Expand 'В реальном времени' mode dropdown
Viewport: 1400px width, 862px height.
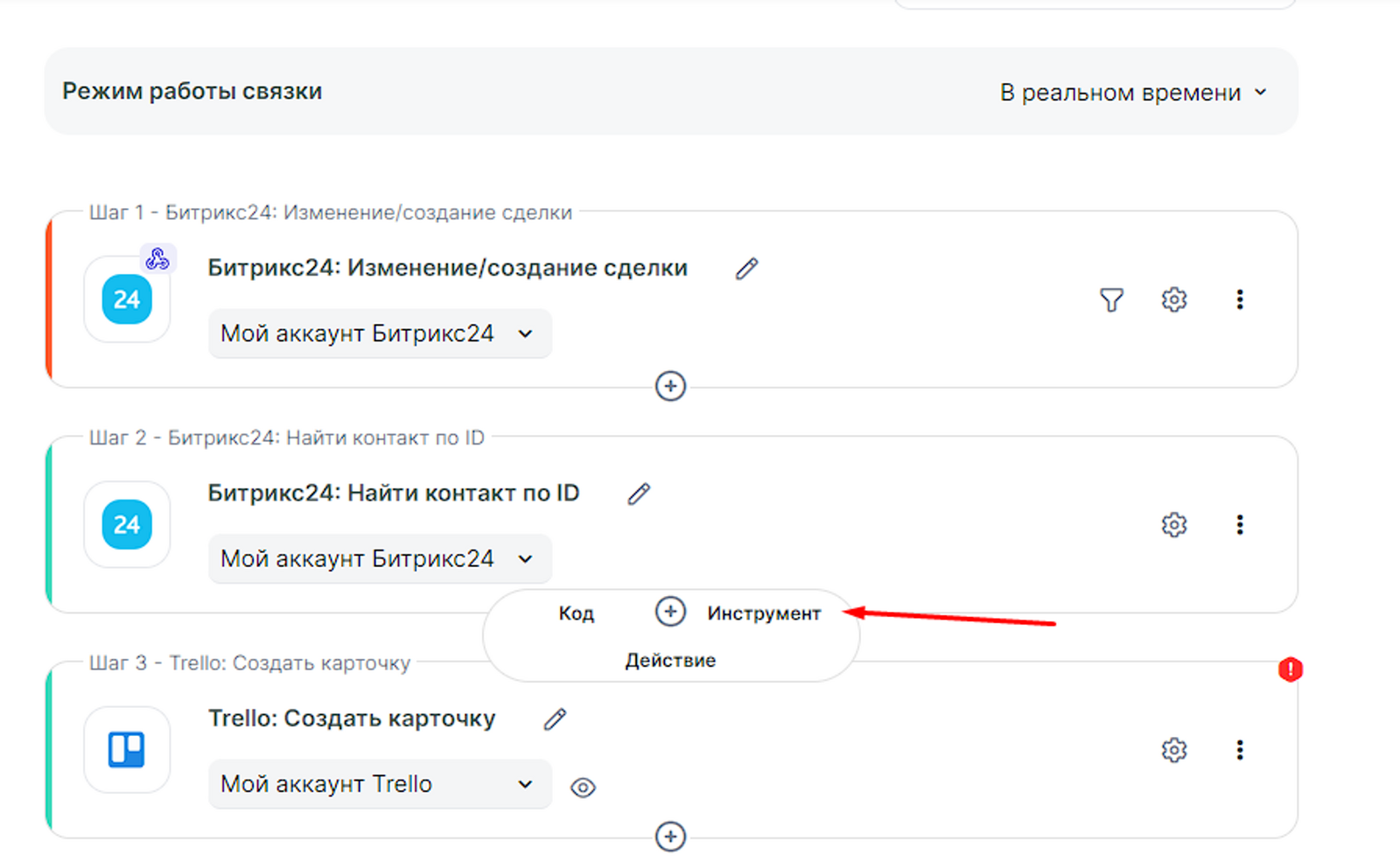point(1133,93)
